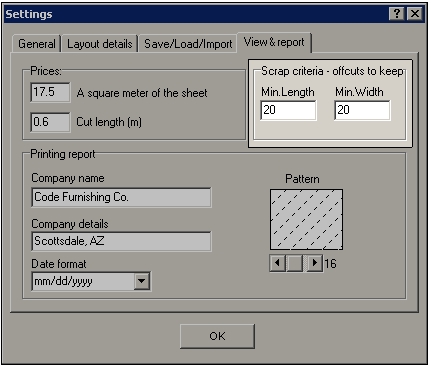Select the Save/Load/Import tab
431x366 pixels.
pyautogui.click(x=188, y=44)
